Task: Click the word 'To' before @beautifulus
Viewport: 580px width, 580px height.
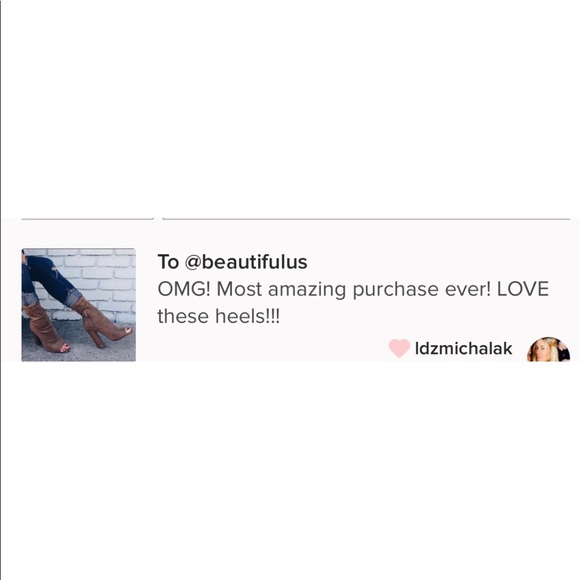Action: (x=168, y=262)
